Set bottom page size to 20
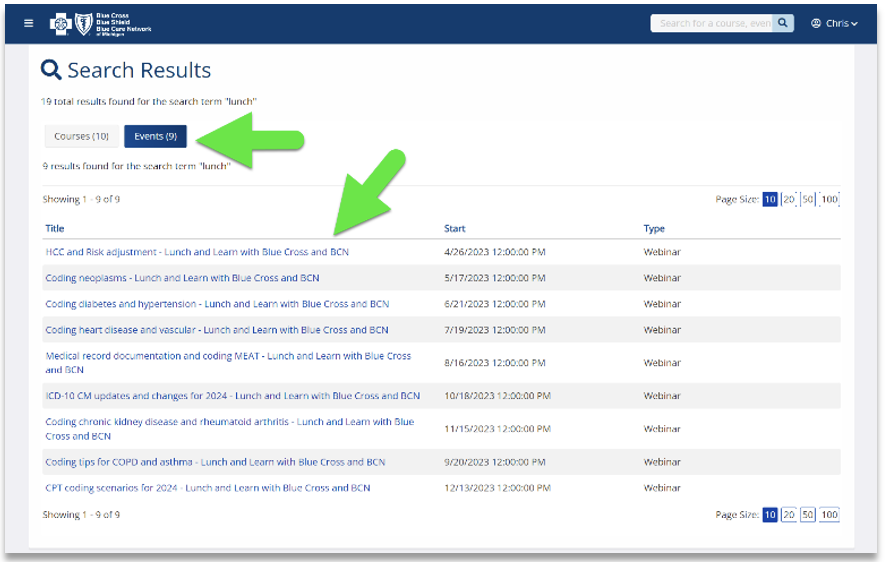886x562 pixels. click(x=789, y=515)
